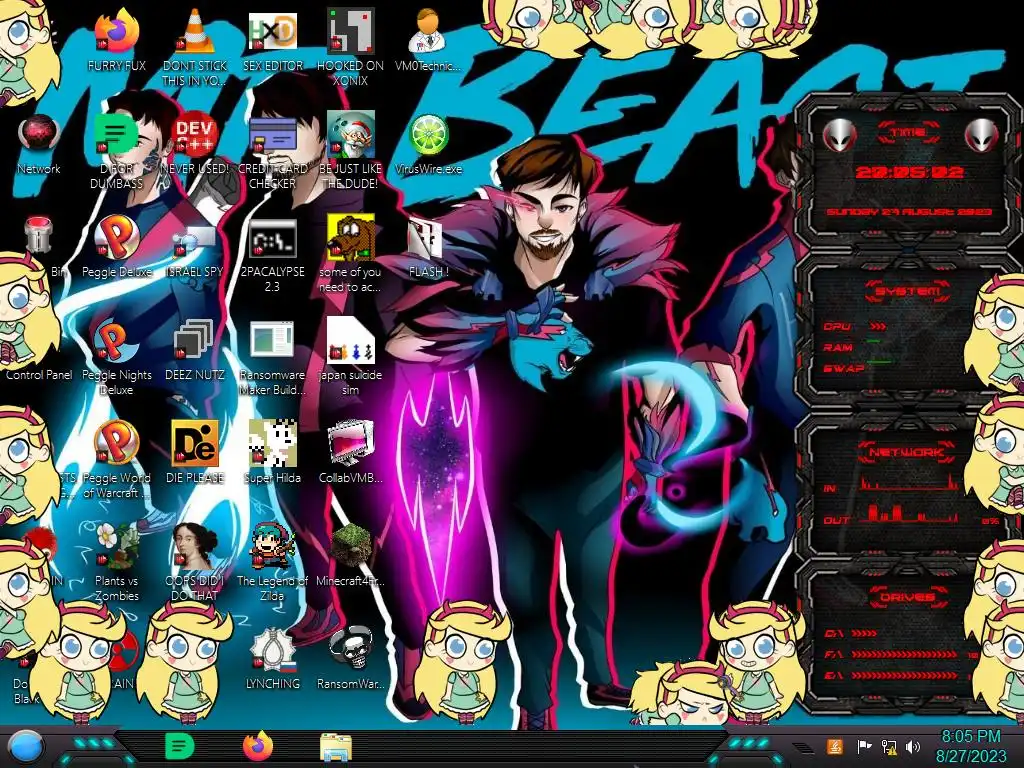Open the Network desktop icon

pyautogui.click(x=39, y=135)
